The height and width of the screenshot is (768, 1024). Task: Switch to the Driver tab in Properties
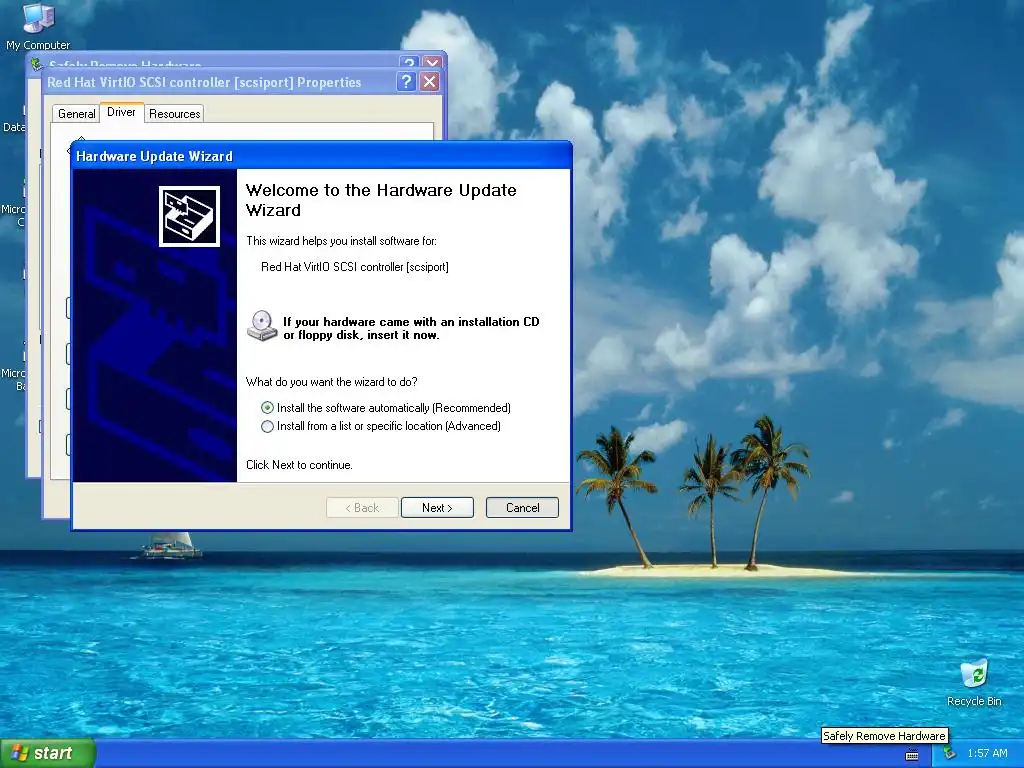tap(121, 112)
